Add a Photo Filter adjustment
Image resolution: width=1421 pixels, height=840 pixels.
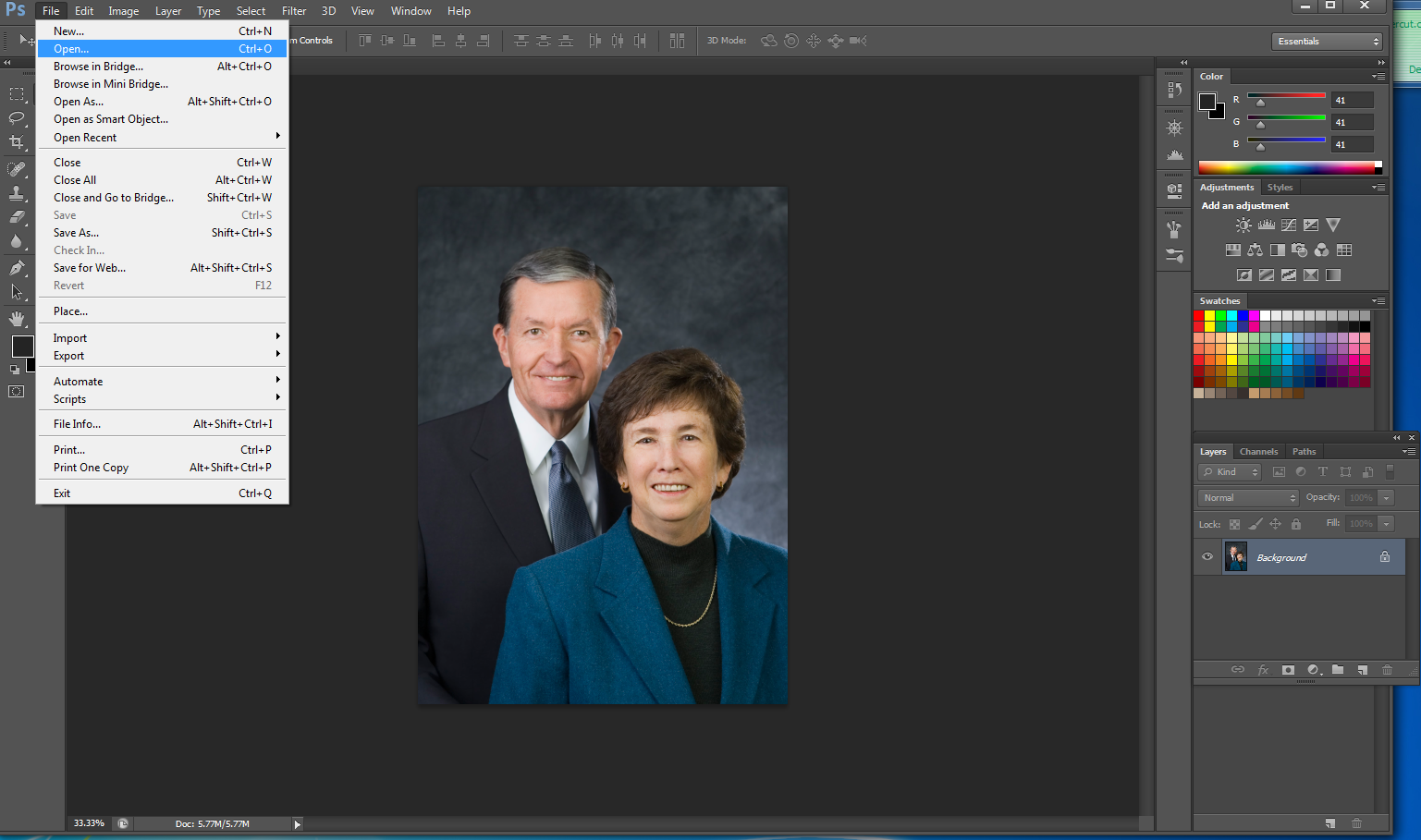pyautogui.click(x=1300, y=250)
